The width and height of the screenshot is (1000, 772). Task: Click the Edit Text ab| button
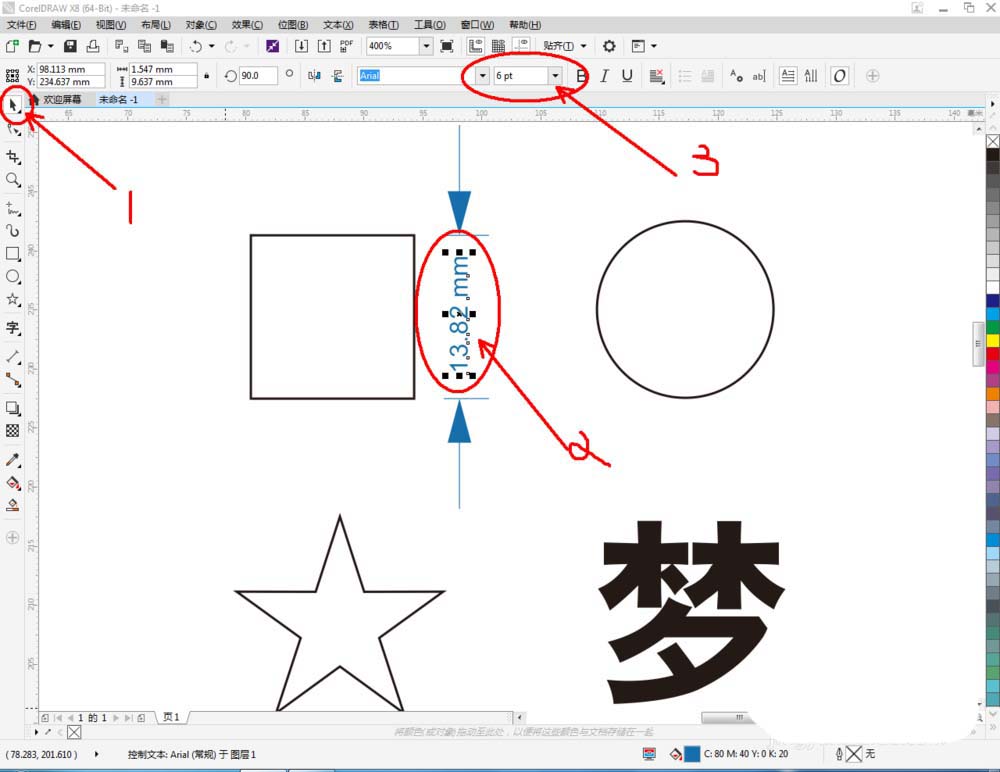click(758, 76)
